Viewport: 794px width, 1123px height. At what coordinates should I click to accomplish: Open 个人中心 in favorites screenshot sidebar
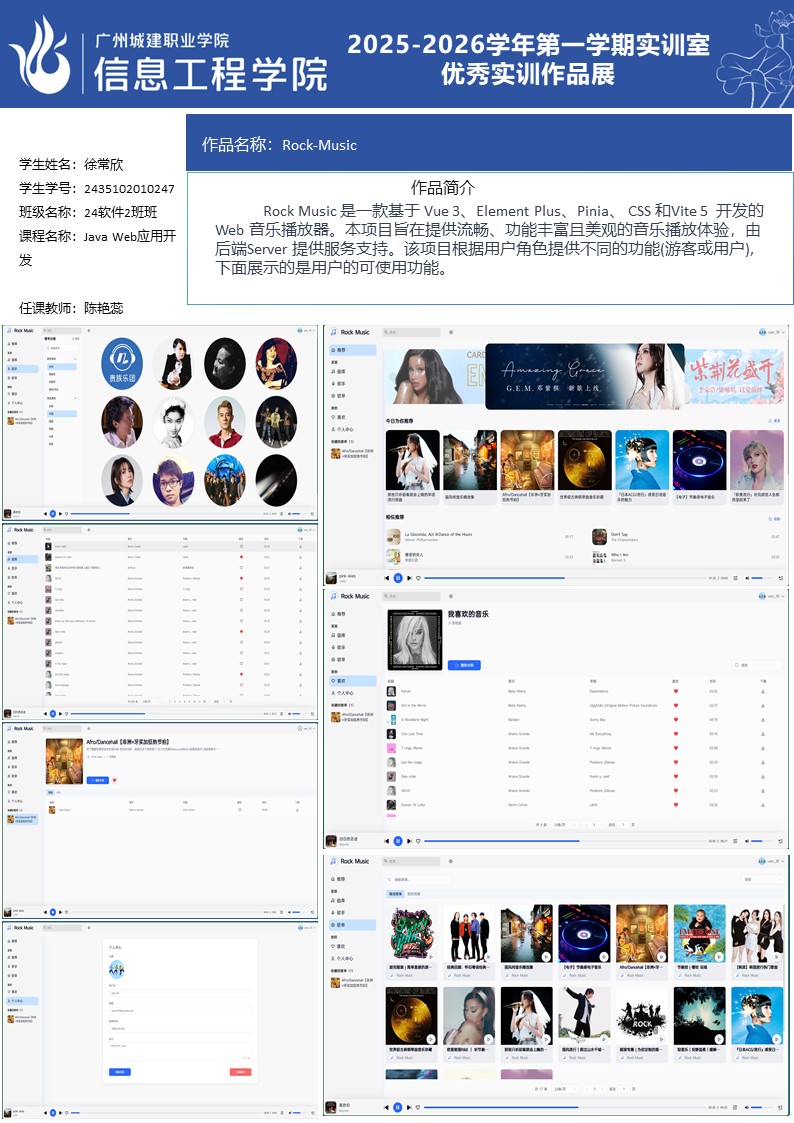tap(345, 692)
